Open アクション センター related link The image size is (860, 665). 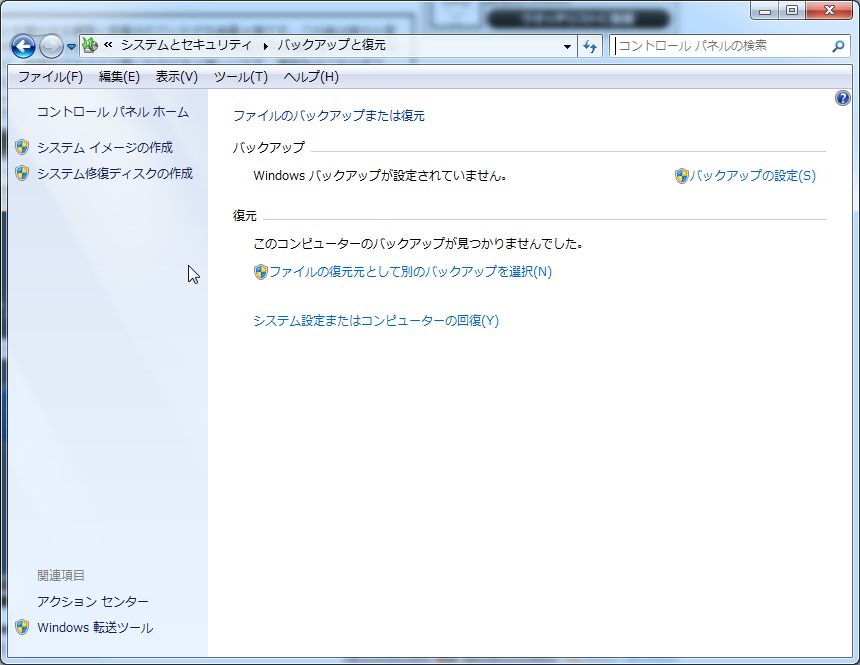[x=93, y=601]
